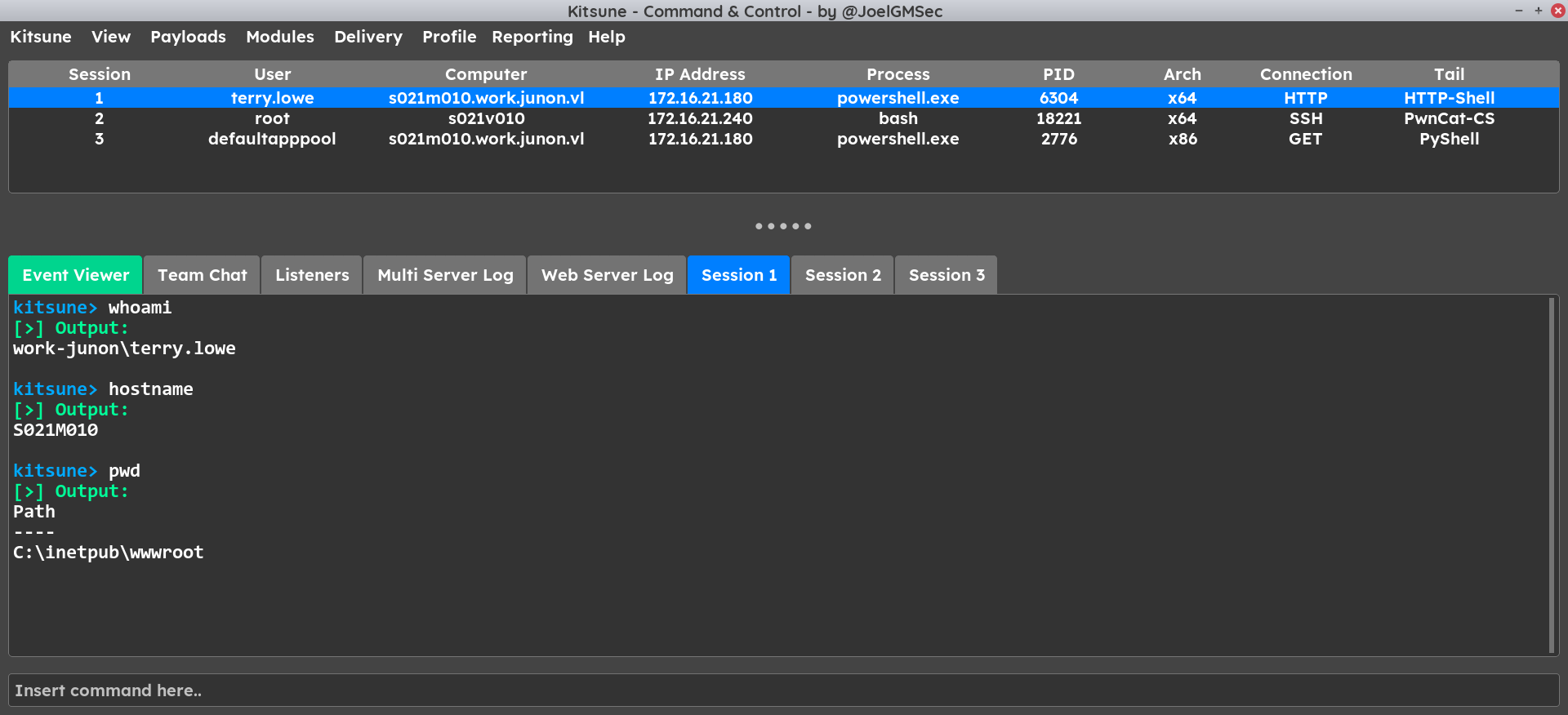Screen dimensions: 1568x715
Task: Minimize the Kitsune window
Action: pos(1519,11)
